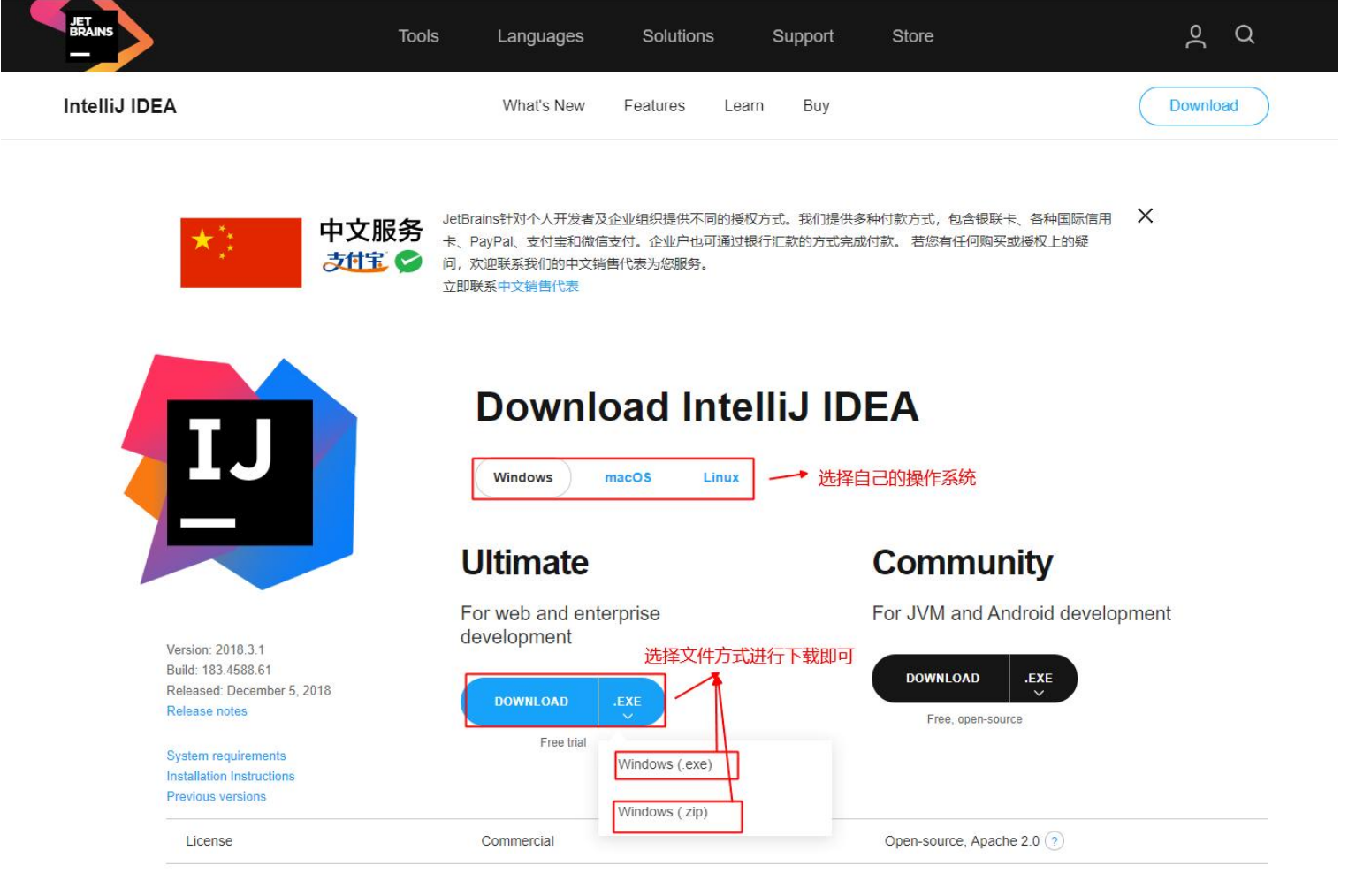The height and width of the screenshot is (896, 1371).
Task: Click the outlined Download button in header
Action: [x=1203, y=106]
